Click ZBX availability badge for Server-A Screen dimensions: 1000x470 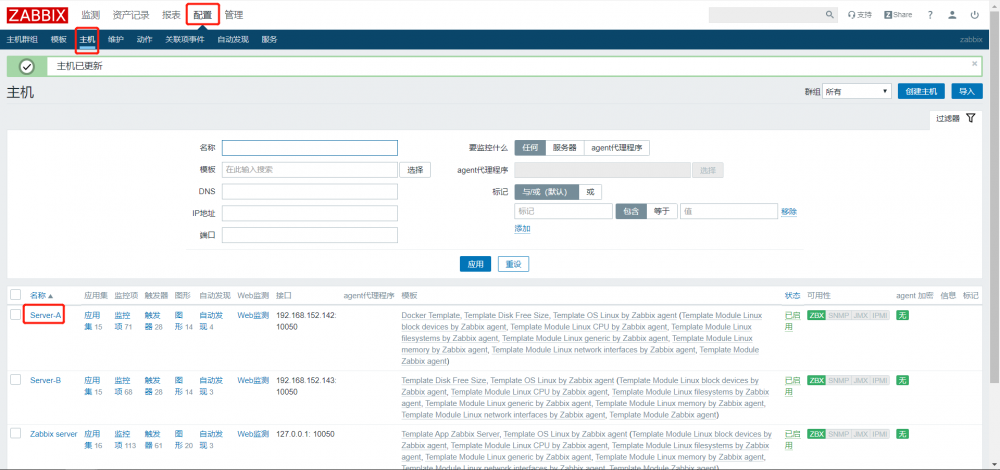coord(816,315)
